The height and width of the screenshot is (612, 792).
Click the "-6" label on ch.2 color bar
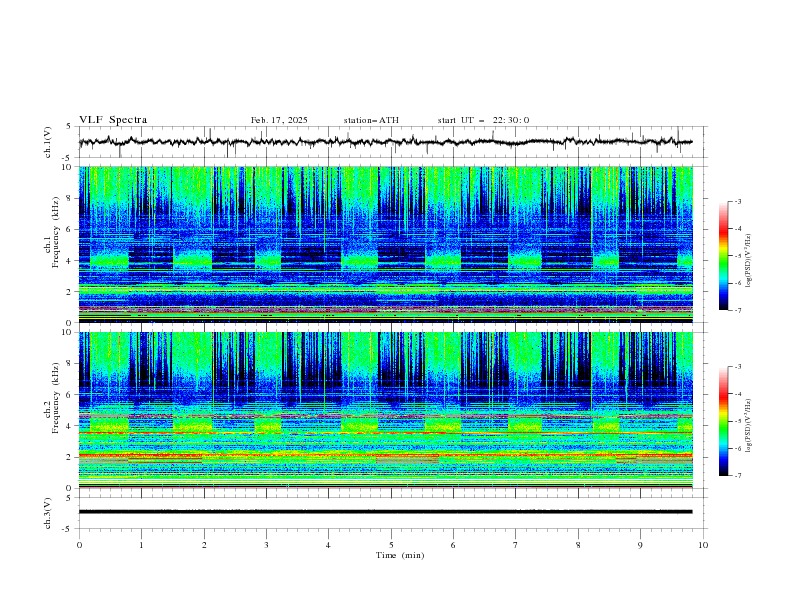[738, 448]
